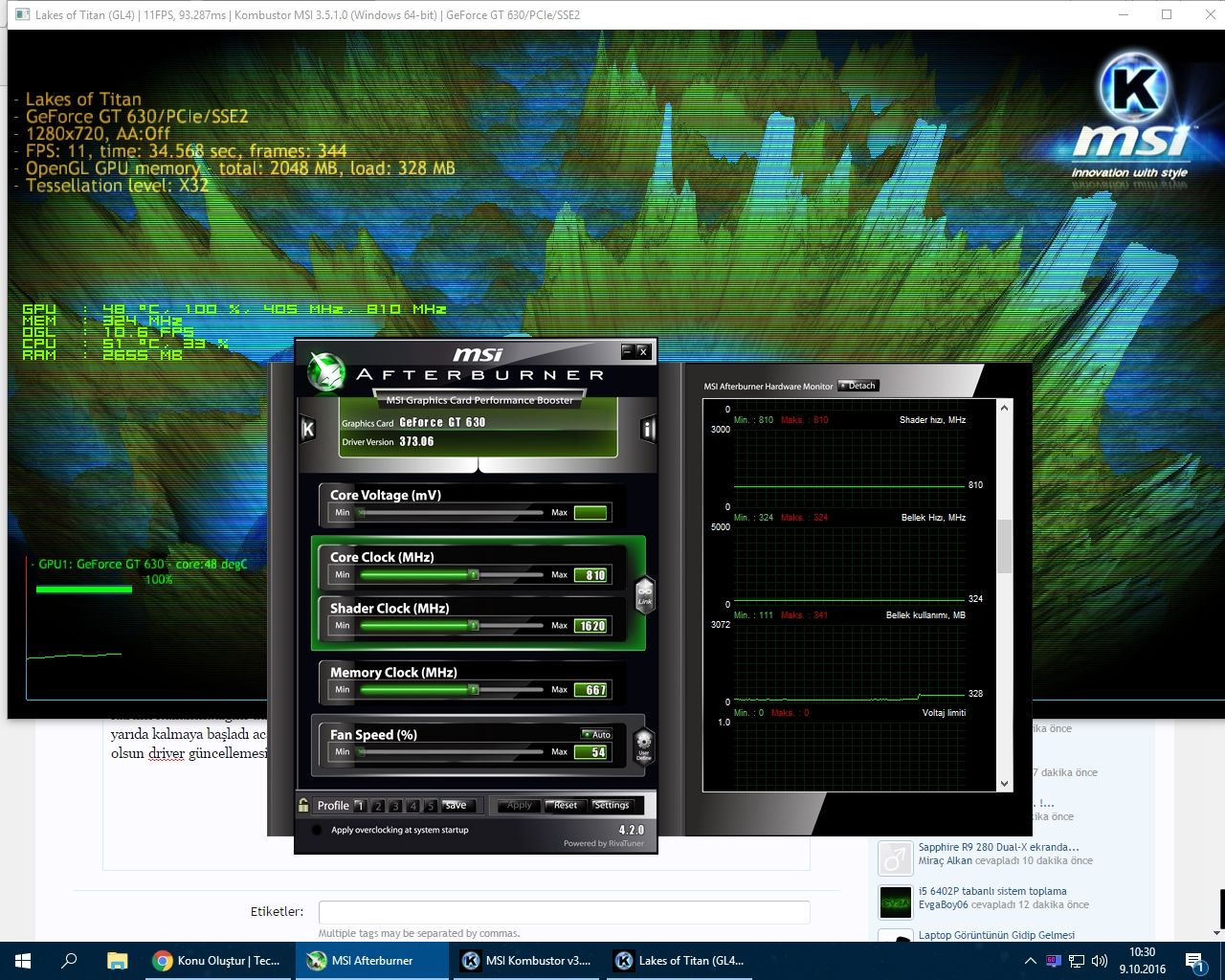Open File Explorer from the taskbar
Image resolution: width=1225 pixels, height=980 pixels.
[117, 961]
